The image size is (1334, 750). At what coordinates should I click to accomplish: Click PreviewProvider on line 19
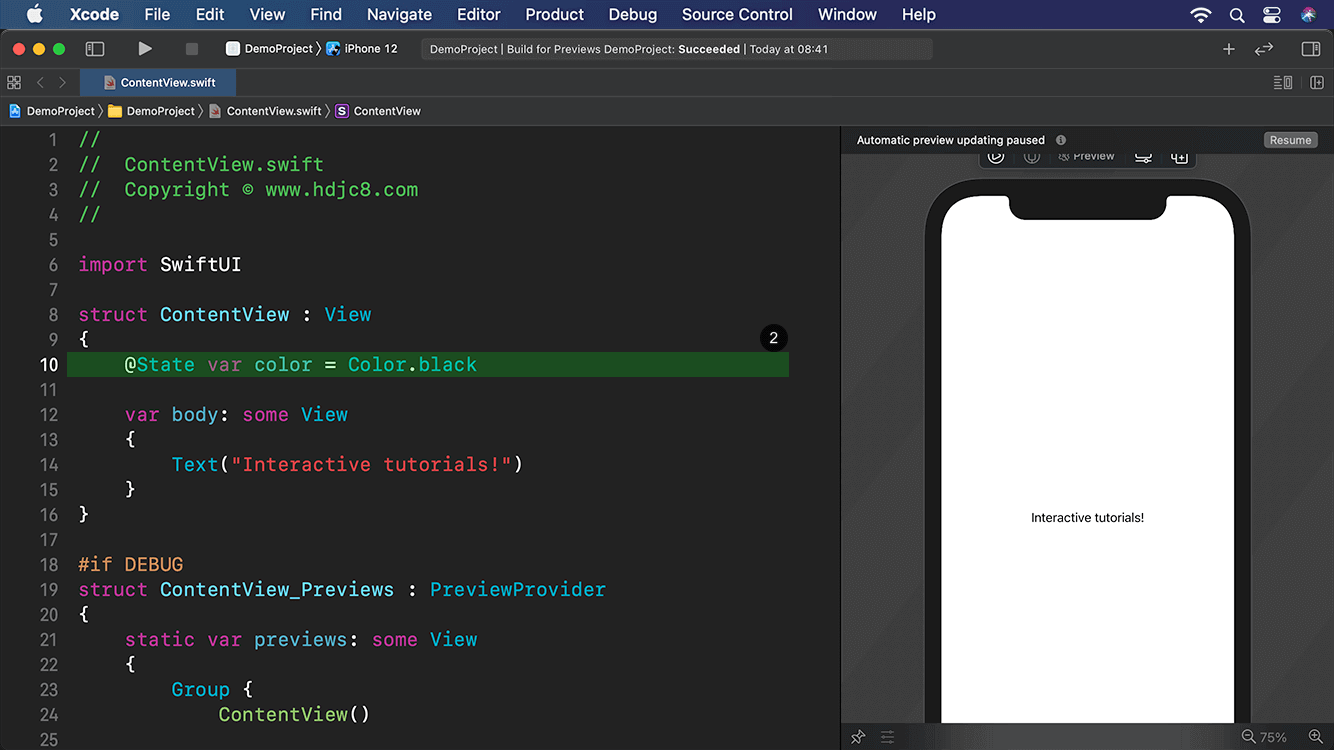pos(517,590)
